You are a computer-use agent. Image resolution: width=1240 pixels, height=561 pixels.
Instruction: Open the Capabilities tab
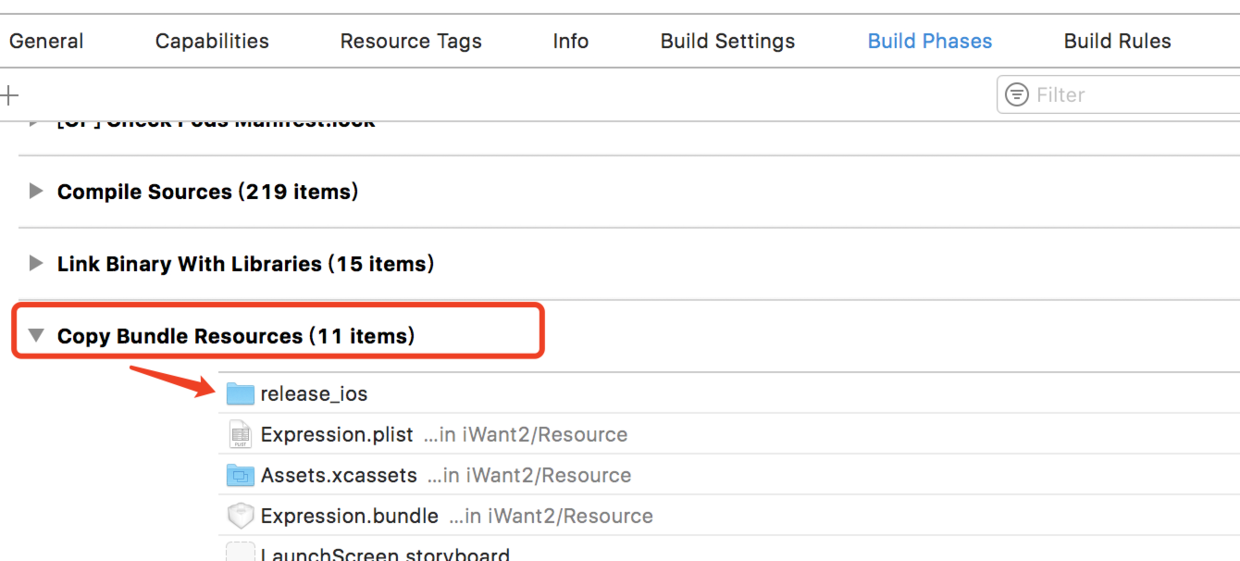pyautogui.click(x=212, y=41)
